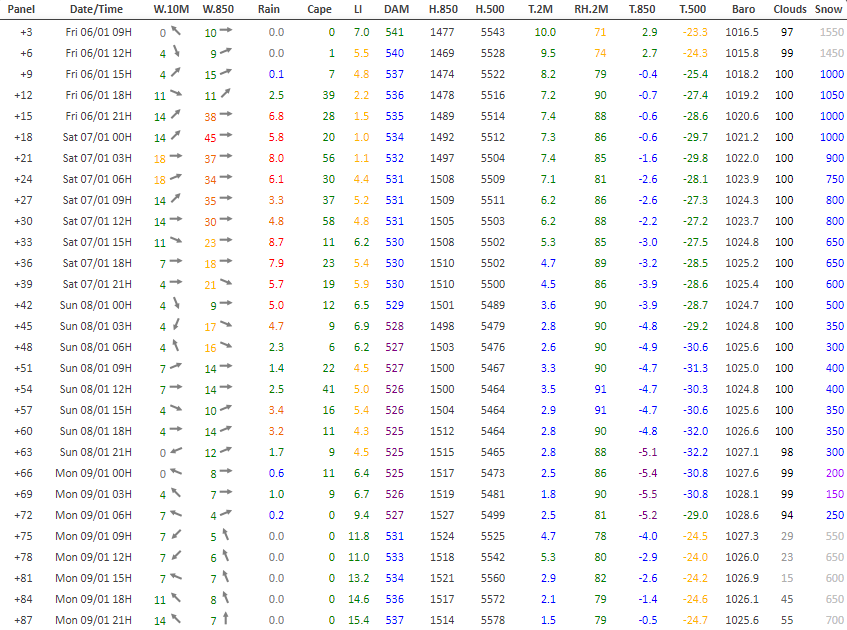Click the W.10M wind arrow in the +3 row
The width and height of the screenshot is (847, 630).
[x=176, y=31]
